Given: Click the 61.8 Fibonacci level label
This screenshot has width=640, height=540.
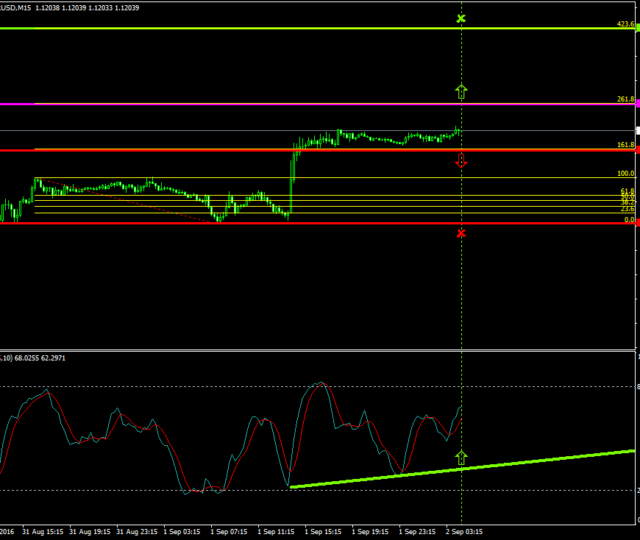Looking at the screenshot, I should pyautogui.click(x=628, y=190).
